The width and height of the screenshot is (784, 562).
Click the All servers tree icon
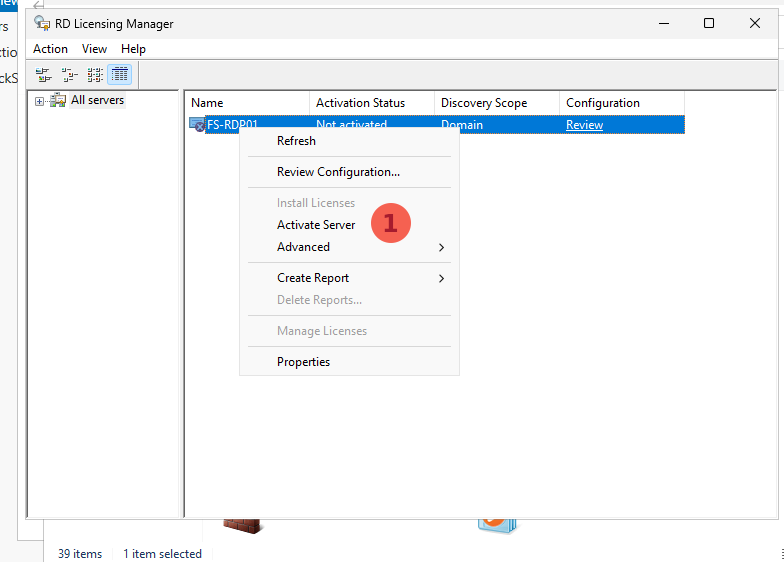tap(58, 100)
